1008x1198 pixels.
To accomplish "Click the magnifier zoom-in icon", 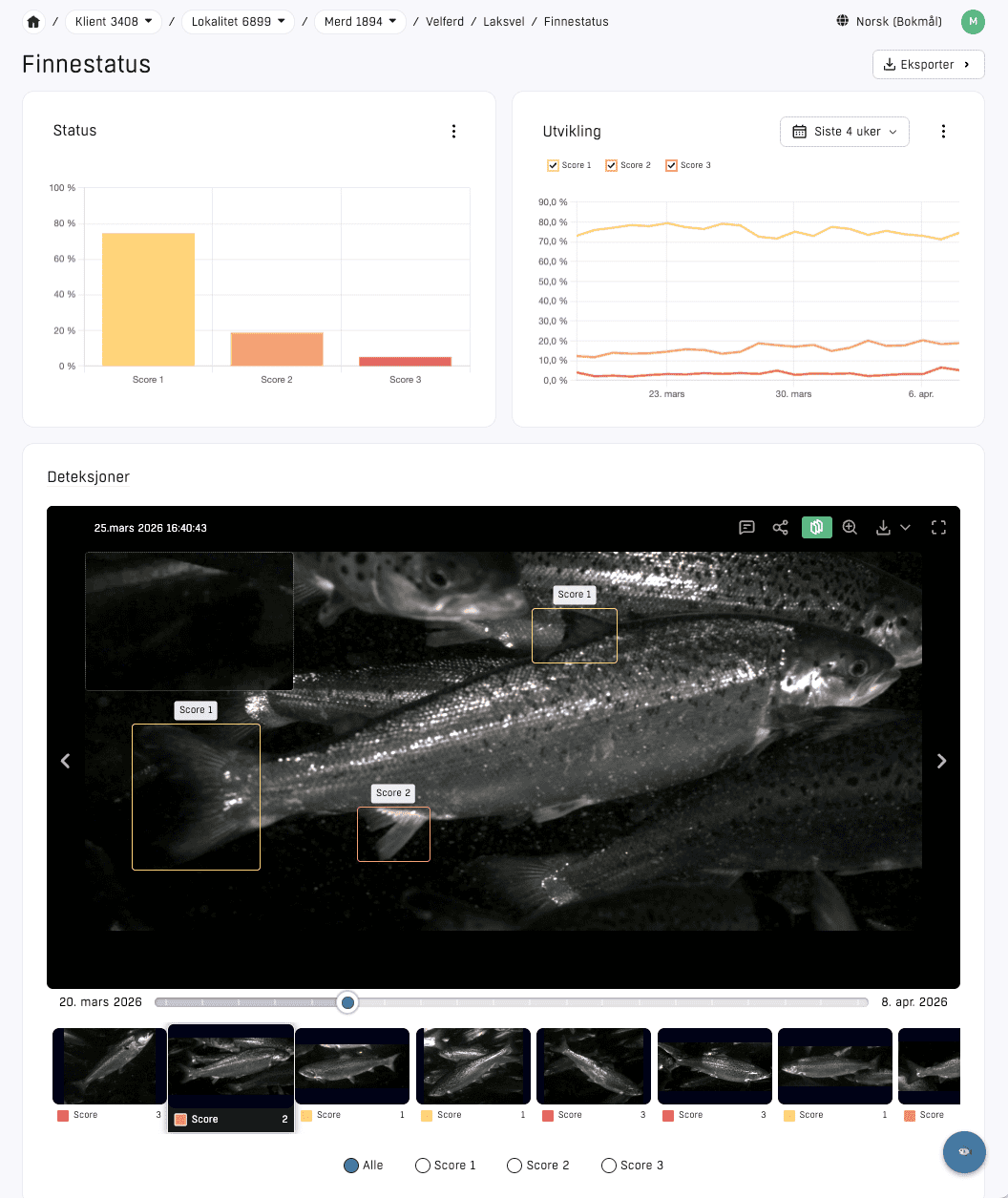I will click(850, 528).
